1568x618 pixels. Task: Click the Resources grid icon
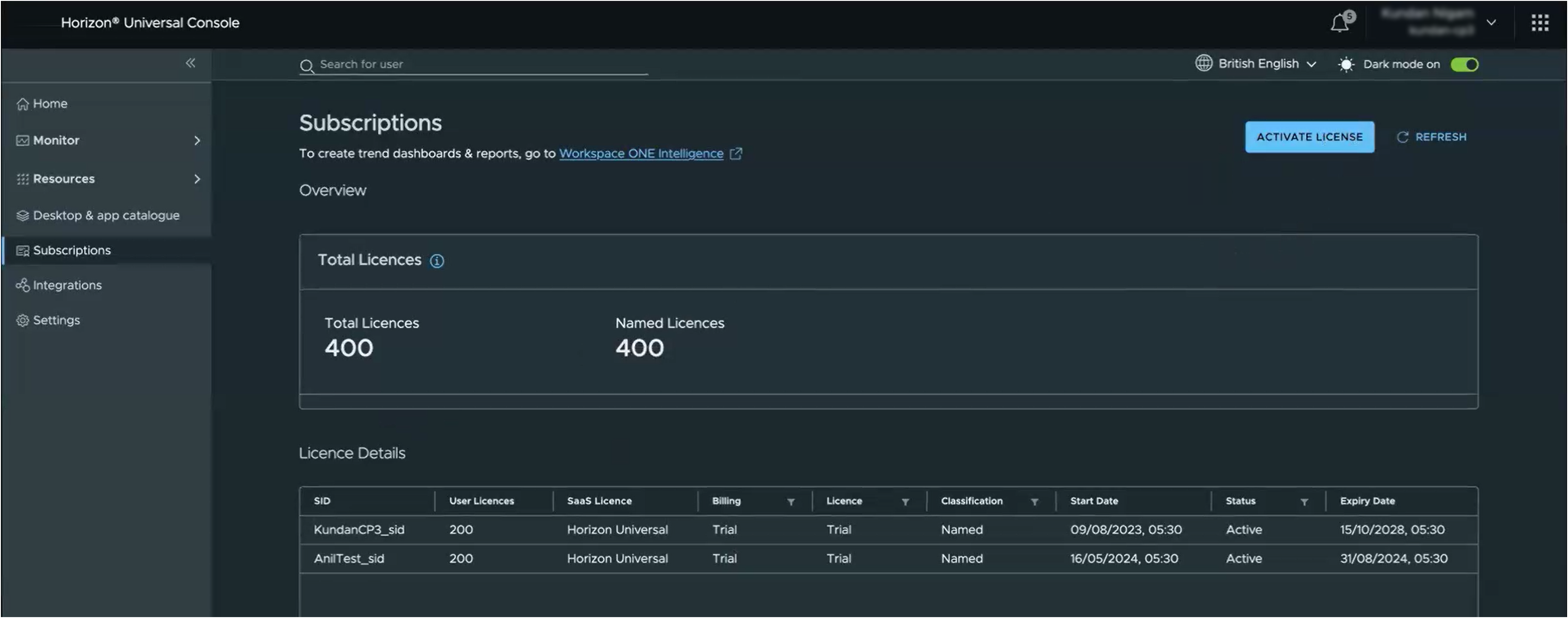coord(23,179)
